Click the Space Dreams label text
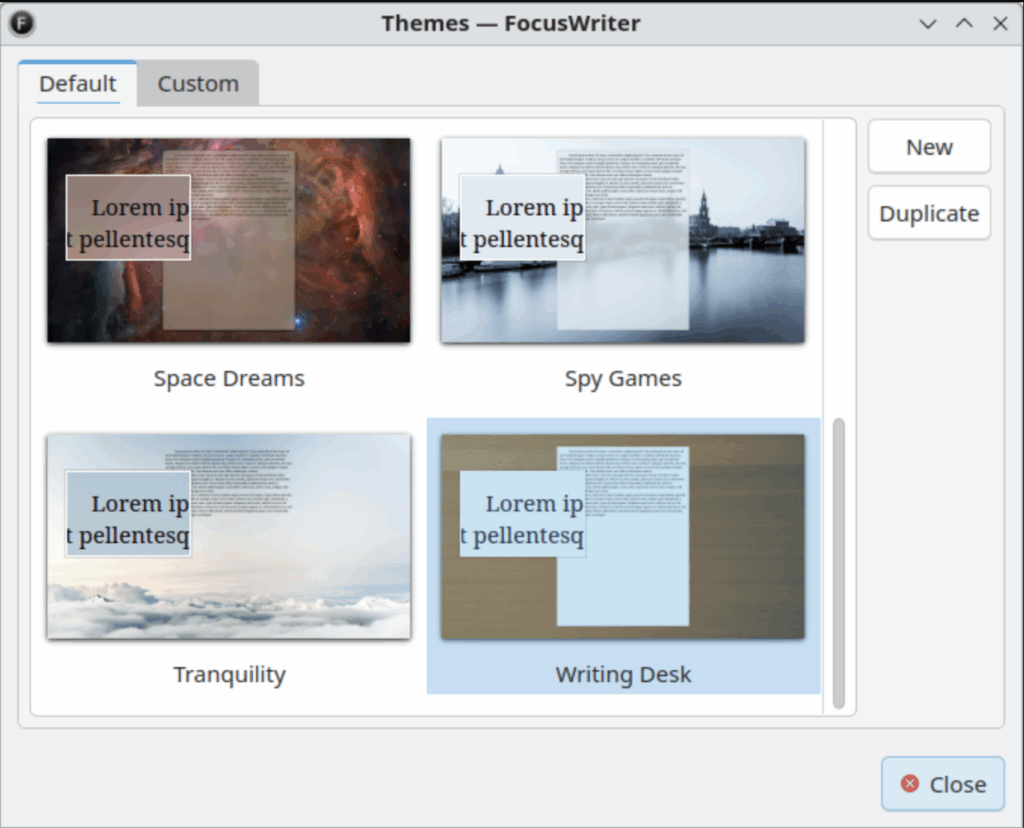Viewport: 1024px width, 828px height. point(229,378)
